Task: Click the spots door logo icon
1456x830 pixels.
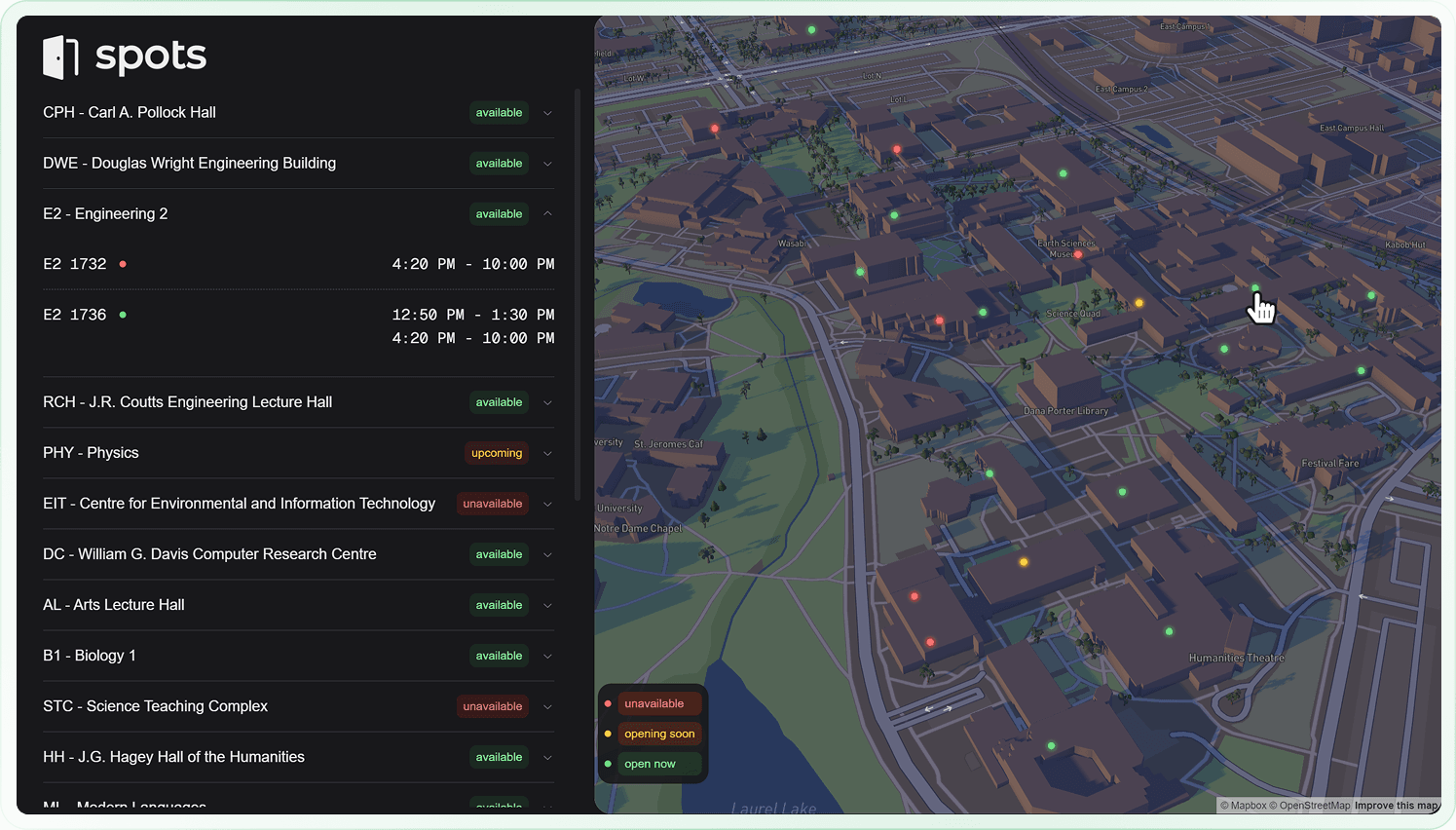Action: coord(60,57)
